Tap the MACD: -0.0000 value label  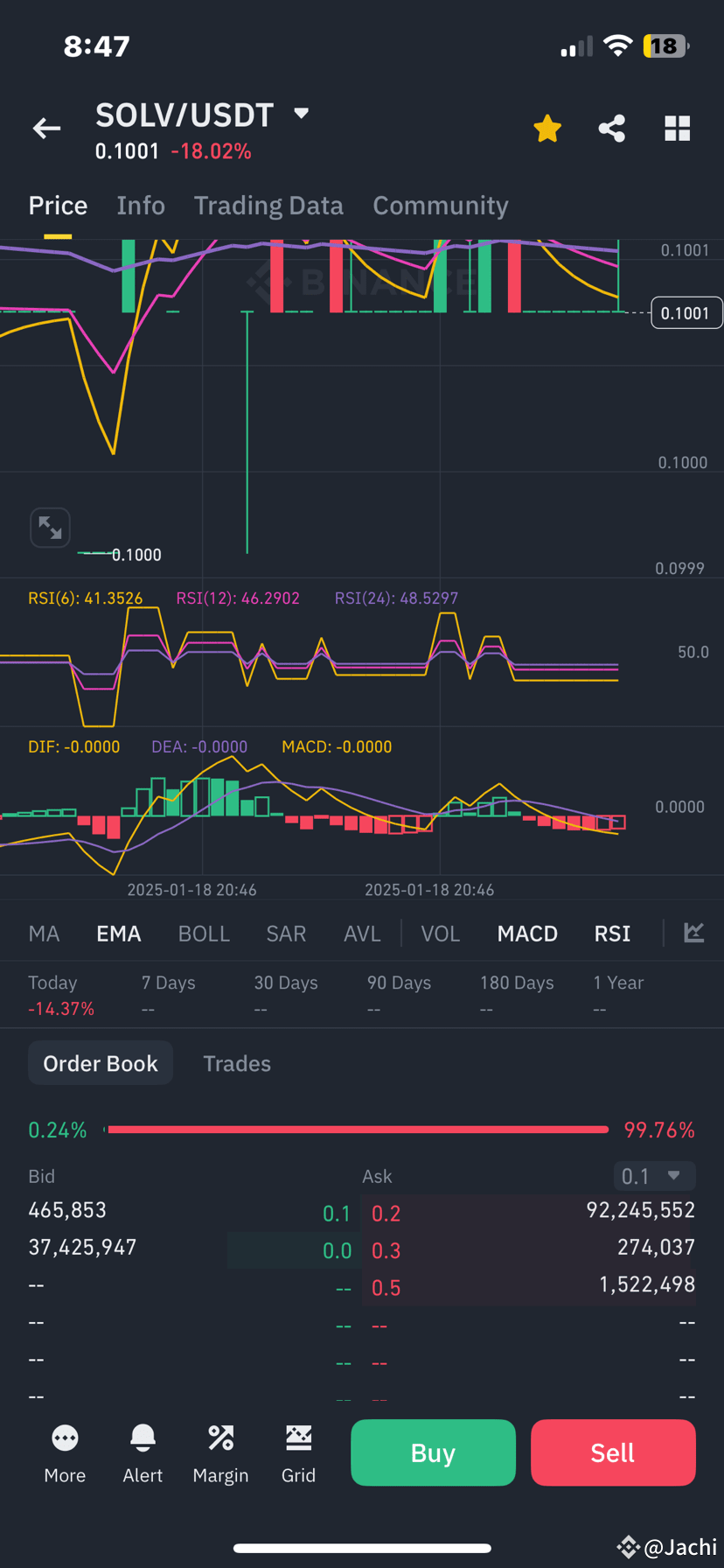(337, 747)
